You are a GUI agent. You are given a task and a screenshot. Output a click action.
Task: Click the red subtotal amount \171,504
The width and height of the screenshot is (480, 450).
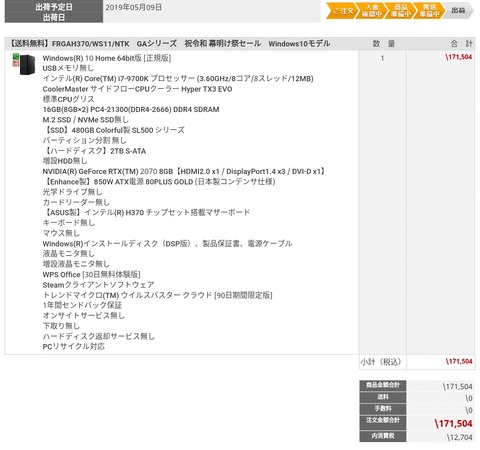point(459,361)
